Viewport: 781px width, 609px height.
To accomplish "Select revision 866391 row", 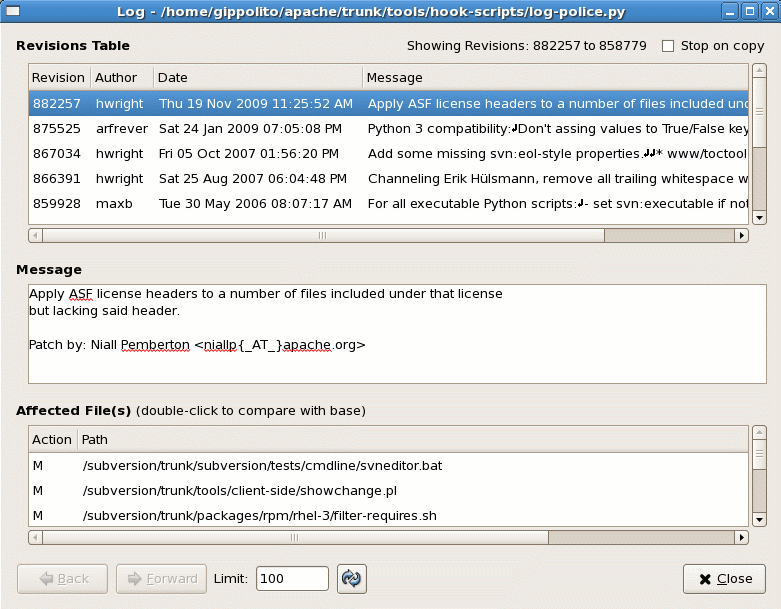I will (x=389, y=178).
